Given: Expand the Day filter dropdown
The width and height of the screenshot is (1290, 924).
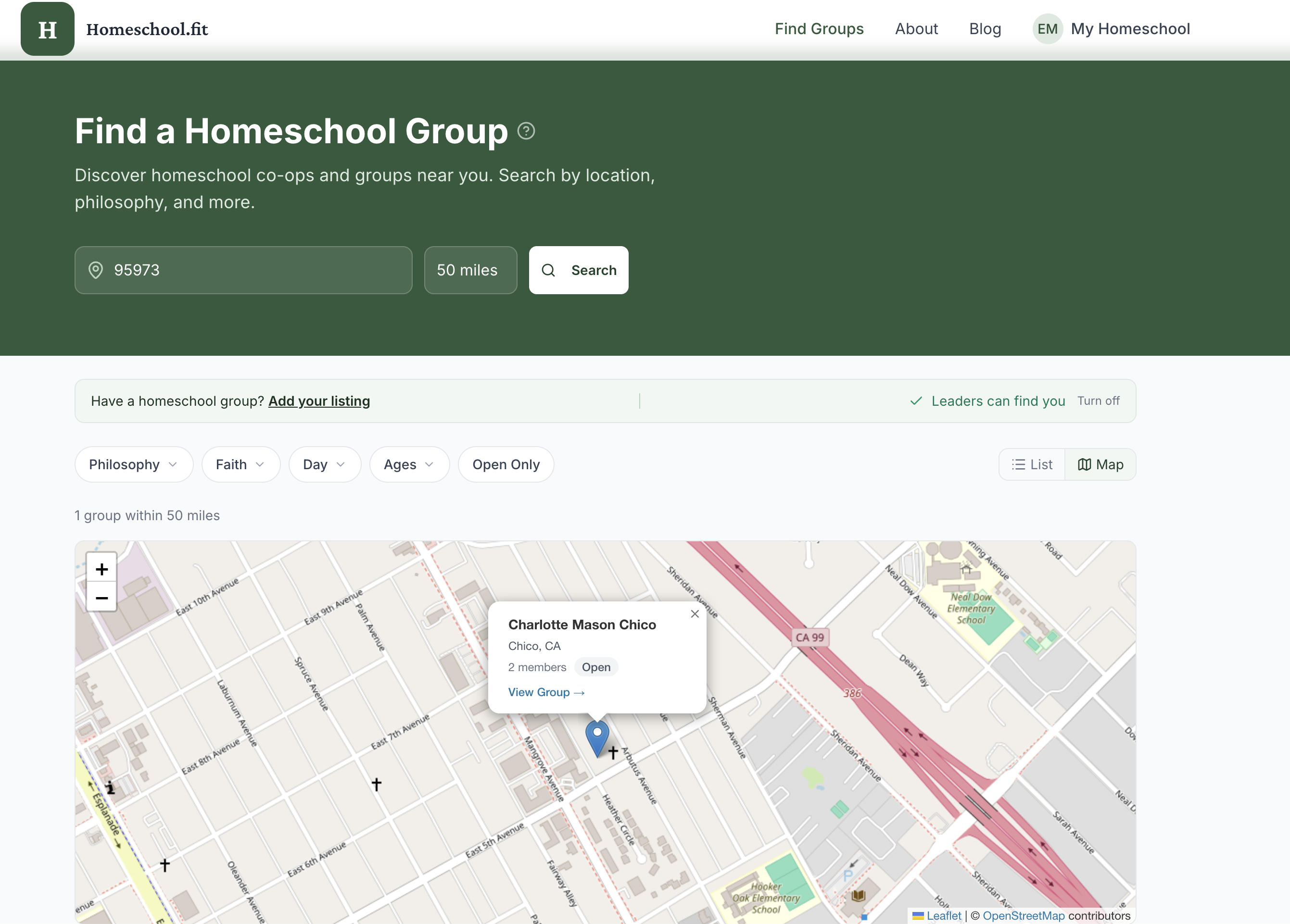Looking at the screenshot, I should 325,464.
